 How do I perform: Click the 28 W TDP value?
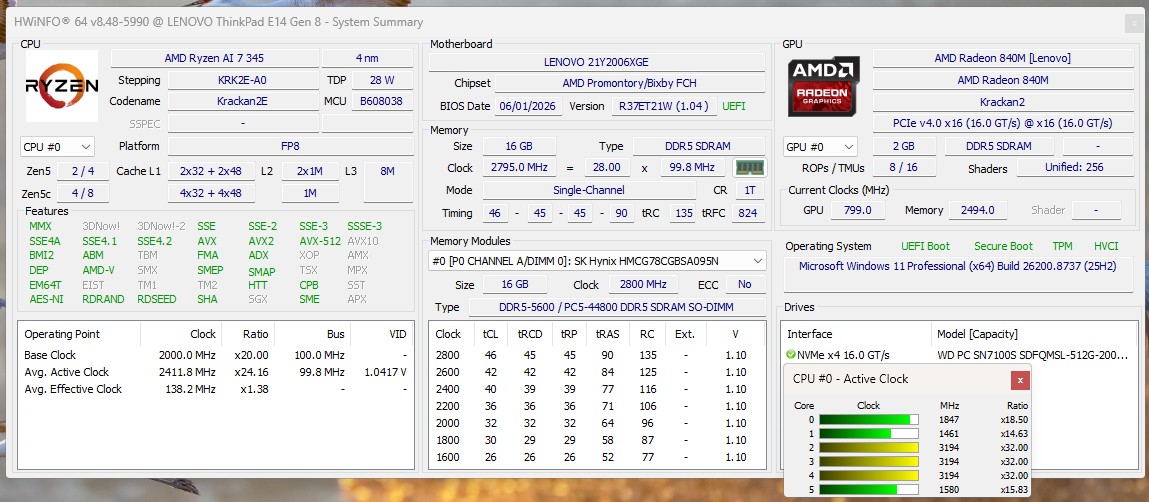tap(383, 80)
